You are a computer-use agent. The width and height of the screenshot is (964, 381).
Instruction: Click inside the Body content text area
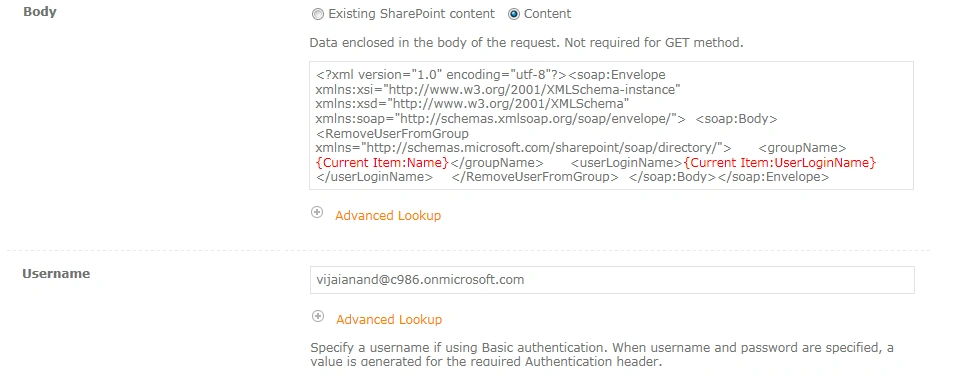(x=611, y=125)
